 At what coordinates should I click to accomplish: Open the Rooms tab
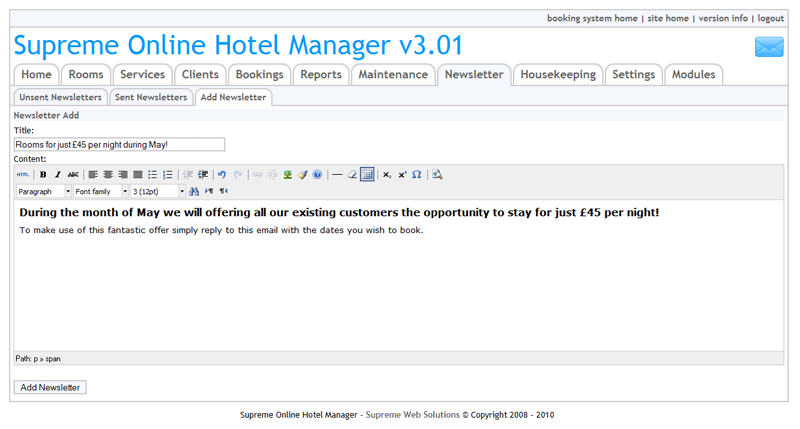[86, 74]
